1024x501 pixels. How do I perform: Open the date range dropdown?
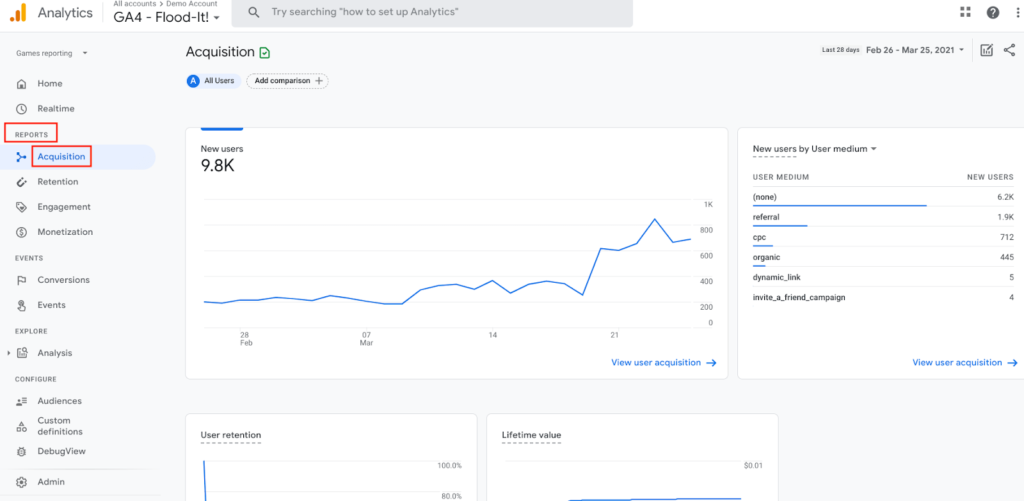click(915, 50)
